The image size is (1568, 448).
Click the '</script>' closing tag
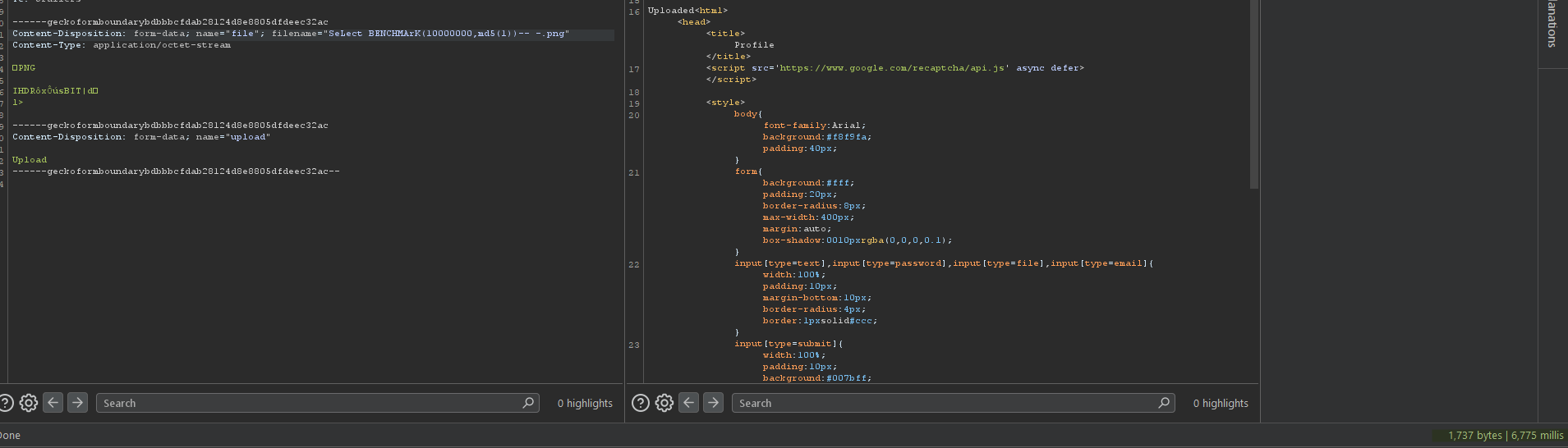(x=731, y=80)
